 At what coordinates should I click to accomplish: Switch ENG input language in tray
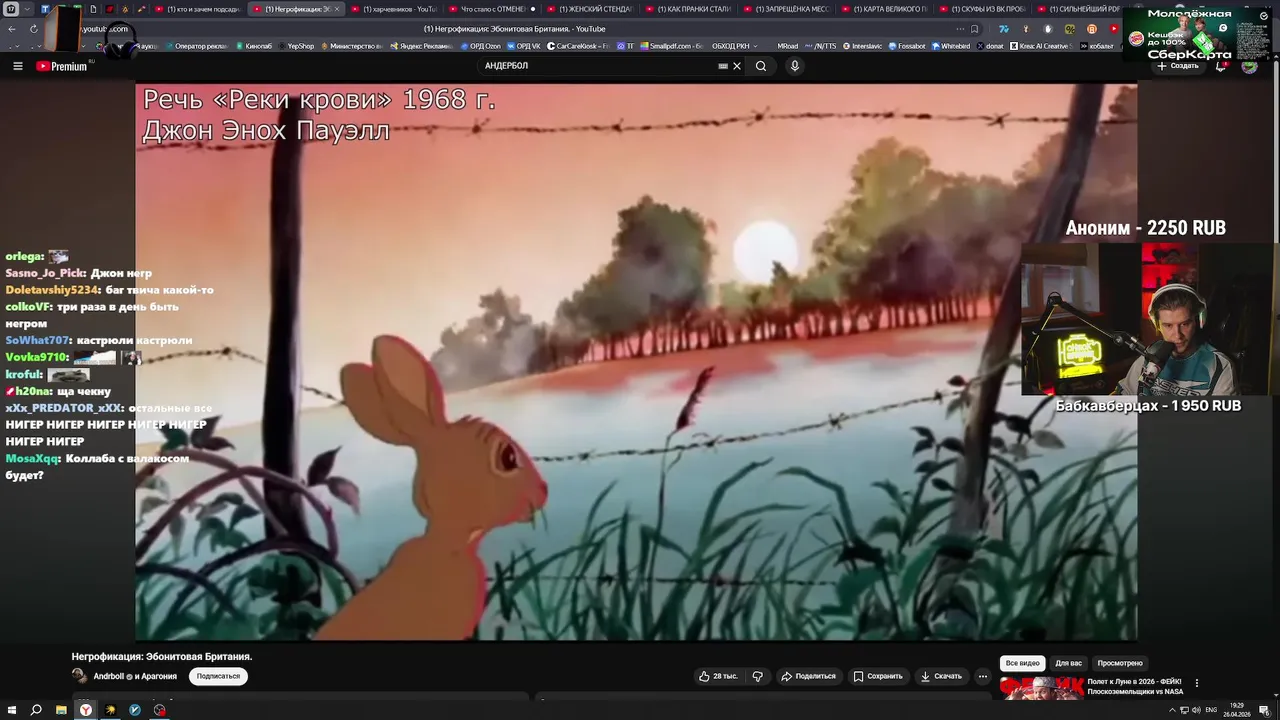tap(1211, 710)
